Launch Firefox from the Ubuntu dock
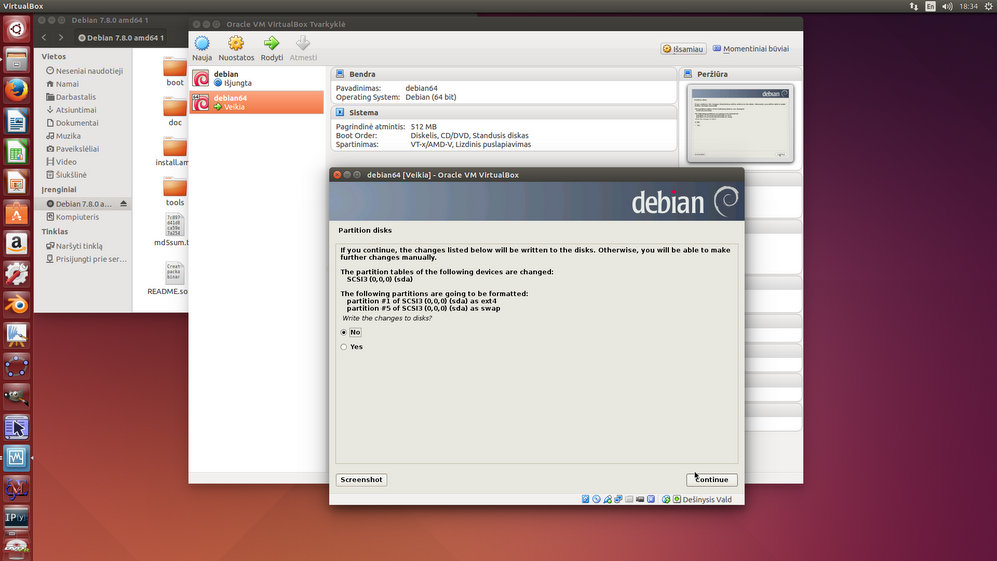997x561 pixels. click(x=16, y=91)
